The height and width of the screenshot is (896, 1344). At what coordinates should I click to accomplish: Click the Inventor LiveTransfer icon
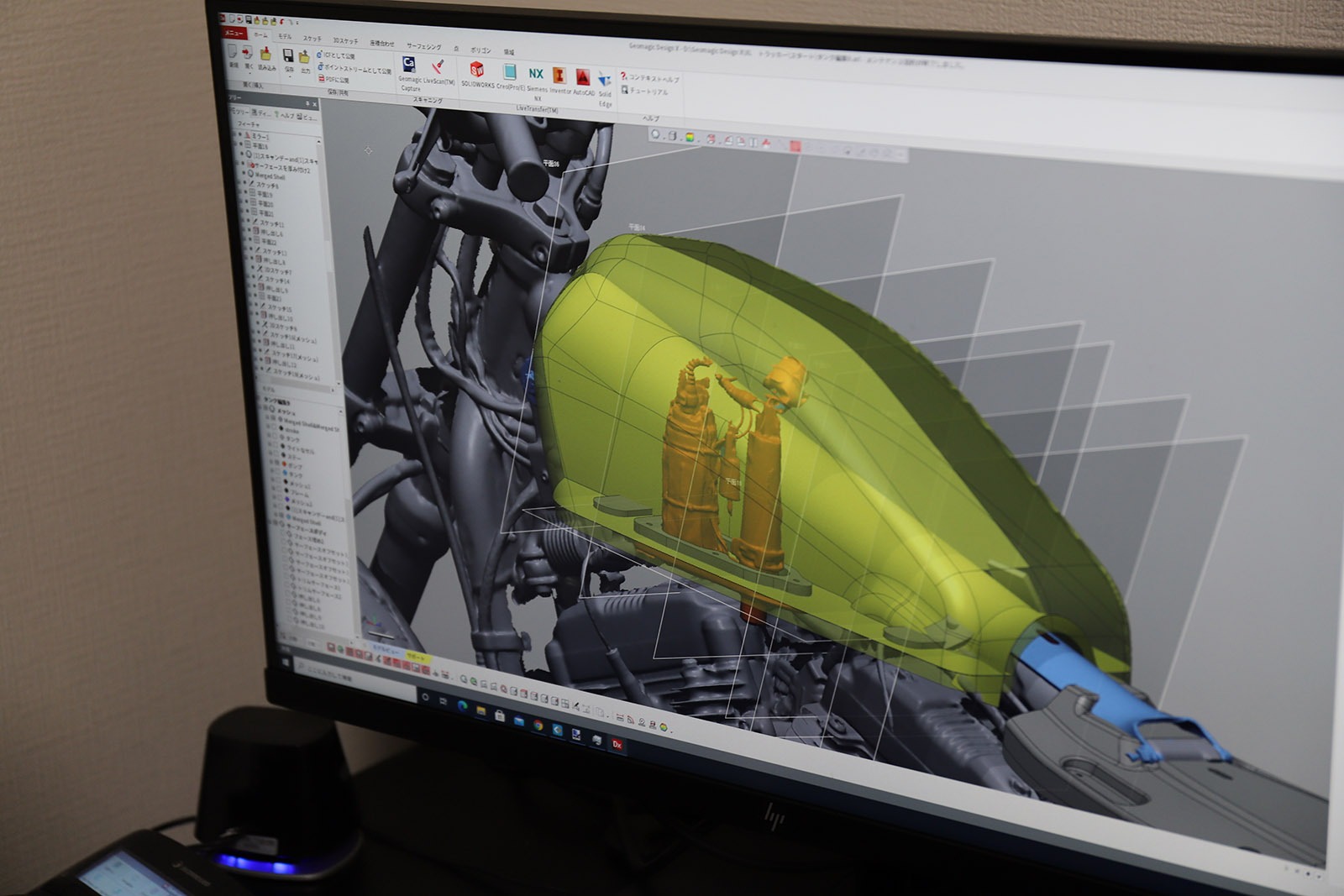coord(559,75)
